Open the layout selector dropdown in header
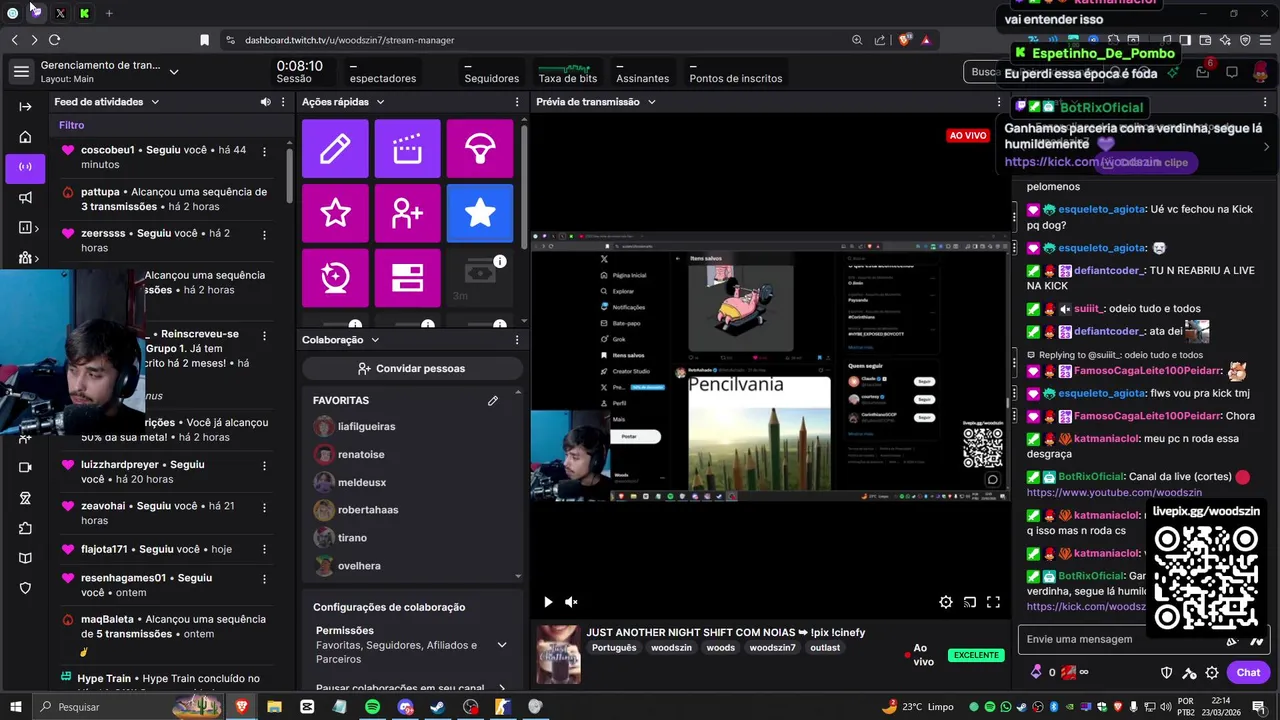Screen dimensions: 1280x720 tap(174, 72)
